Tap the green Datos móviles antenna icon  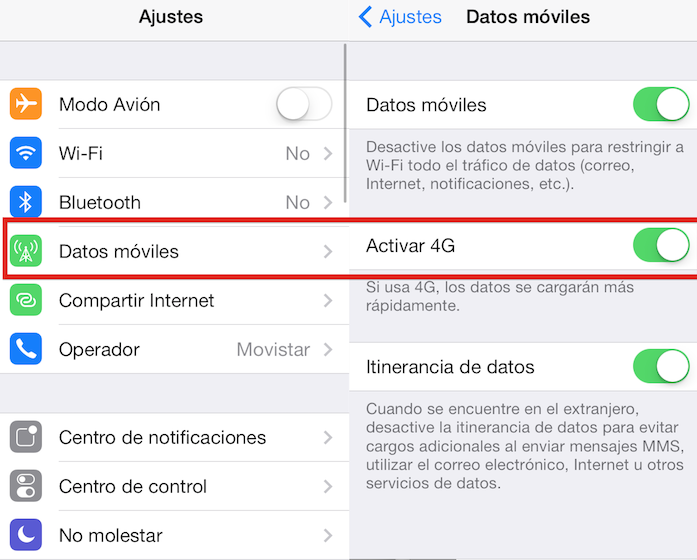tap(26, 251)
